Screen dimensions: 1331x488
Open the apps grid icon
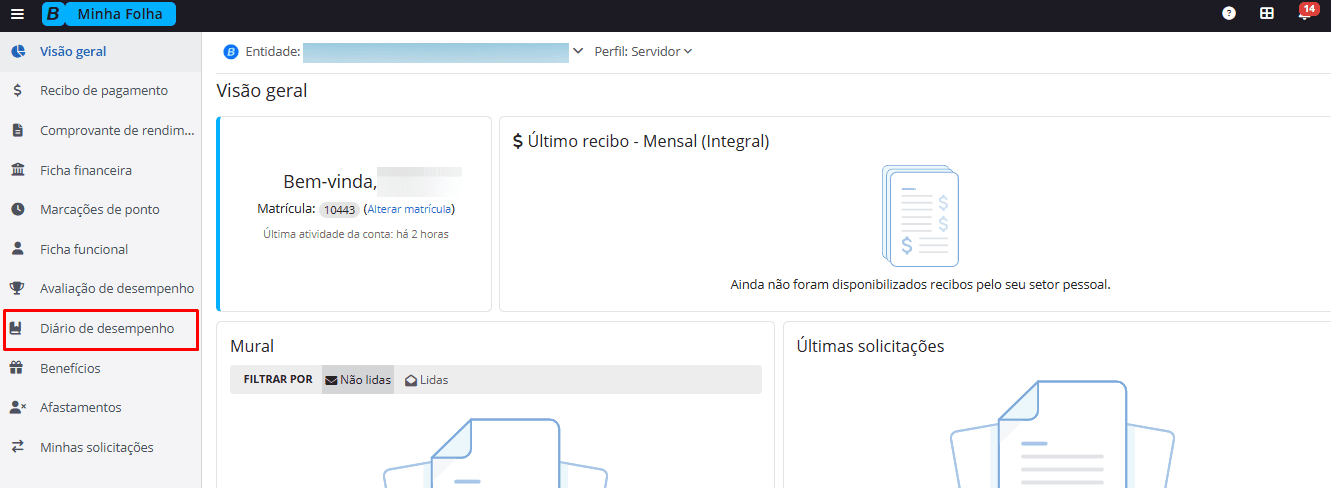tap(1266, 14)
